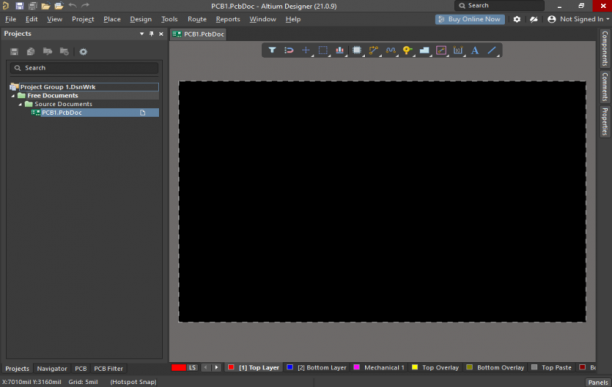612x387 pixels.
Task: Select the Place Via tool
Action: coord(407,50)
